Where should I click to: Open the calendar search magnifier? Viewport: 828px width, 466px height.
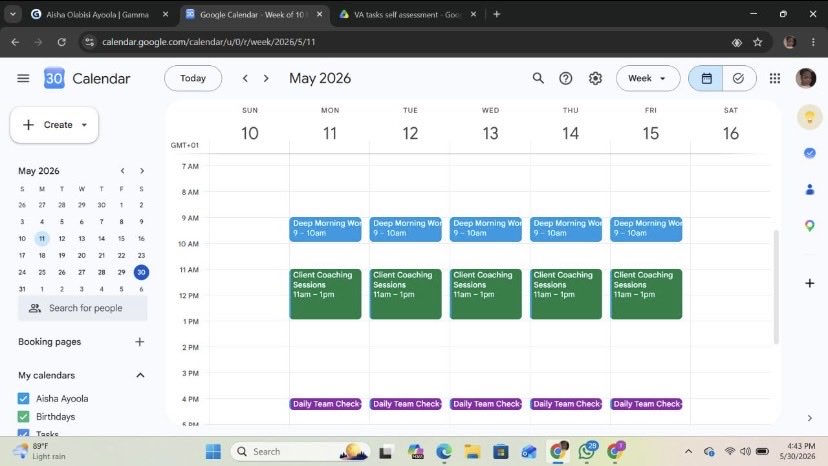pos(538,78)
